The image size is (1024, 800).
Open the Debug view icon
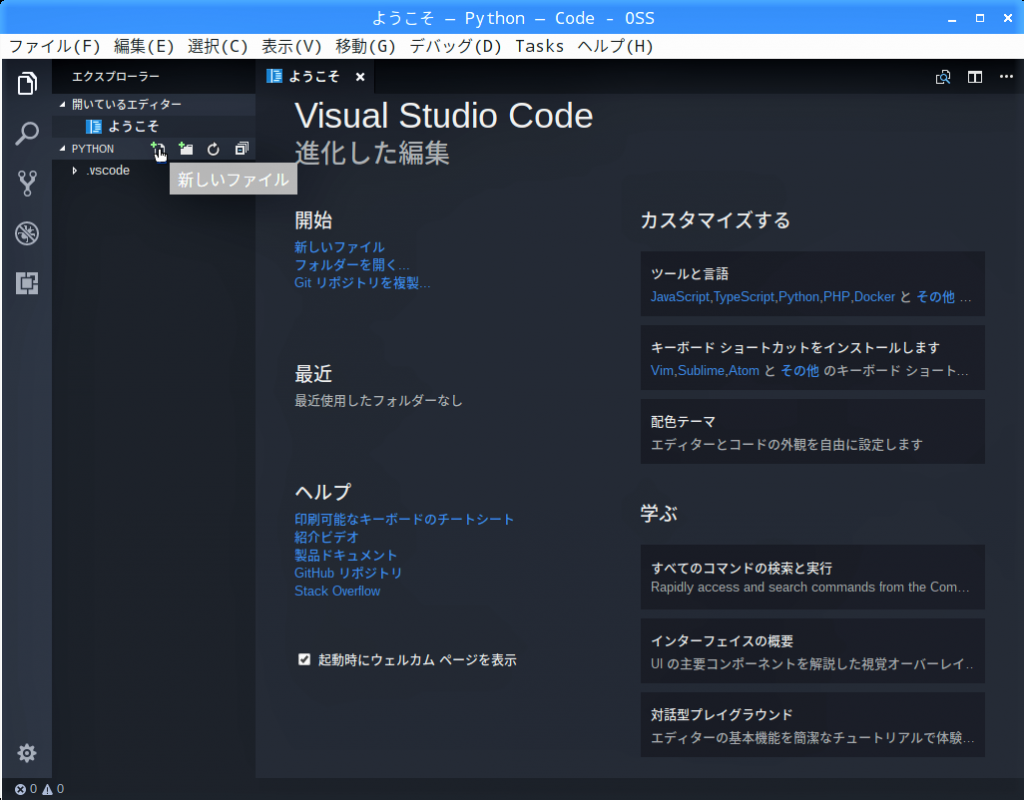point(27,234)
